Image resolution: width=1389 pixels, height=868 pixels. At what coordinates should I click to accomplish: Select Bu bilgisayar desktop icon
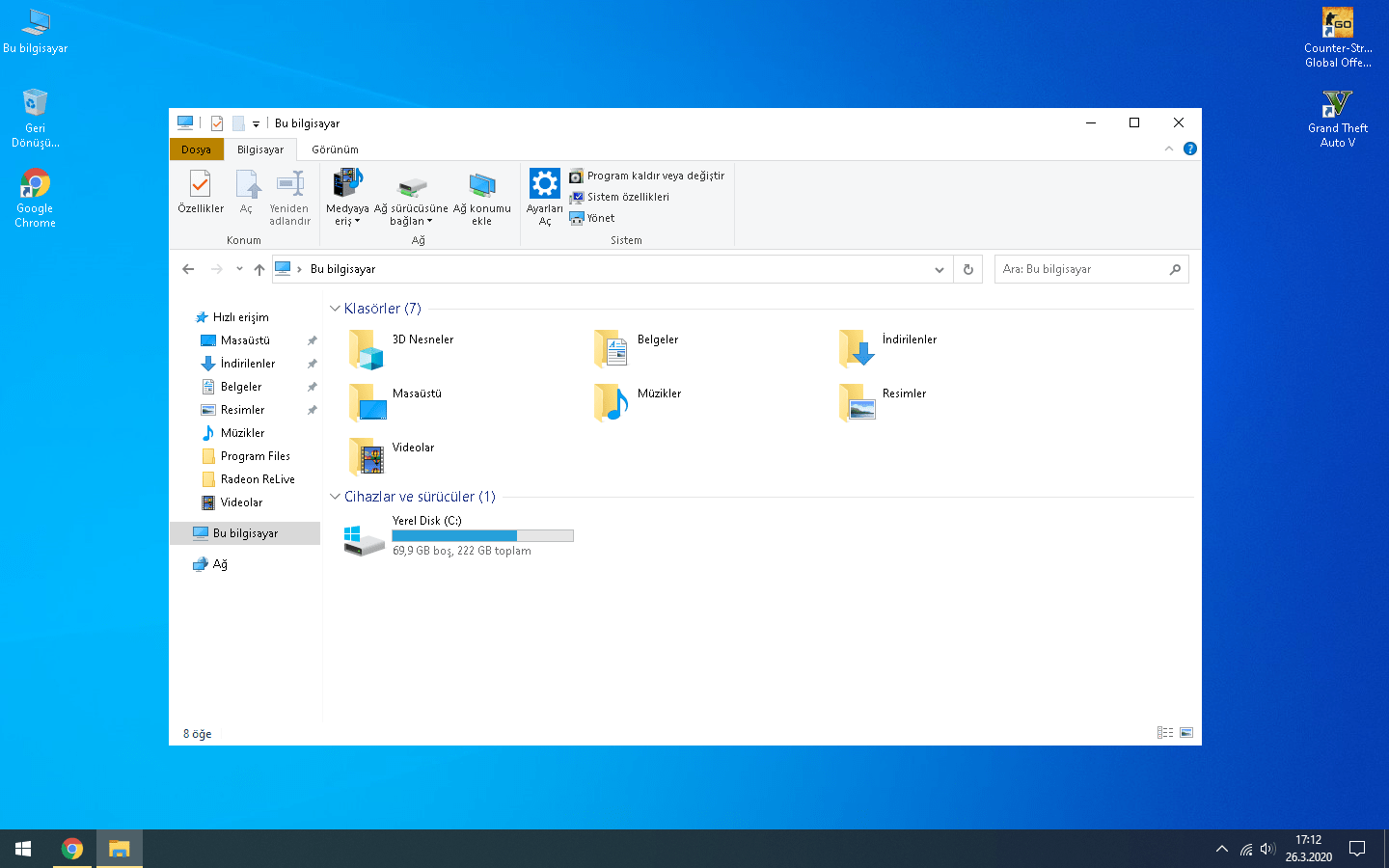coord(36,31)
